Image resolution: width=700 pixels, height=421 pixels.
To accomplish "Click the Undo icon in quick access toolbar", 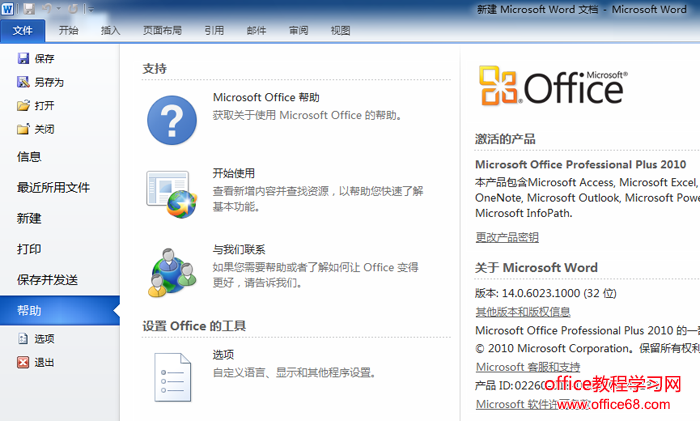I will click(47, 8).
